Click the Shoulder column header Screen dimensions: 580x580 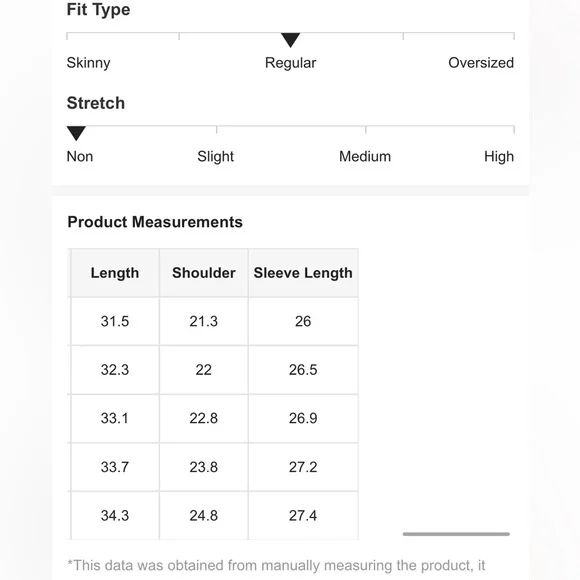[x=204, y=273]
